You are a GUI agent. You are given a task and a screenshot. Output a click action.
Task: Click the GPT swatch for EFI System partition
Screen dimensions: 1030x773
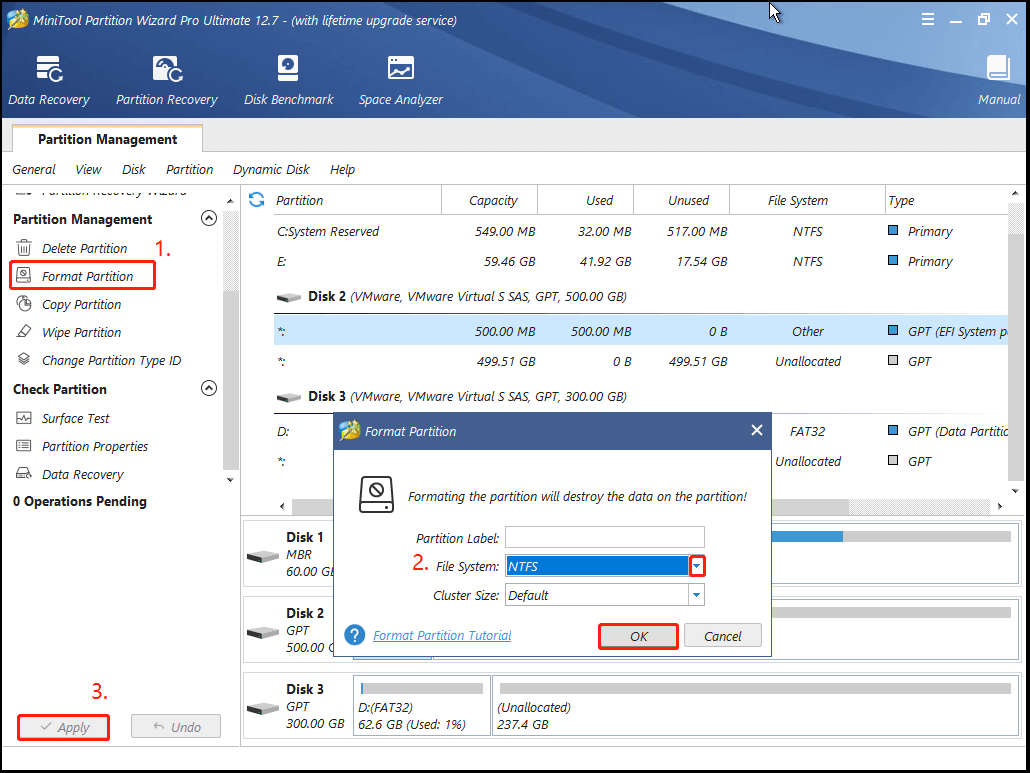pyautogui.click(x=893, y=330)
